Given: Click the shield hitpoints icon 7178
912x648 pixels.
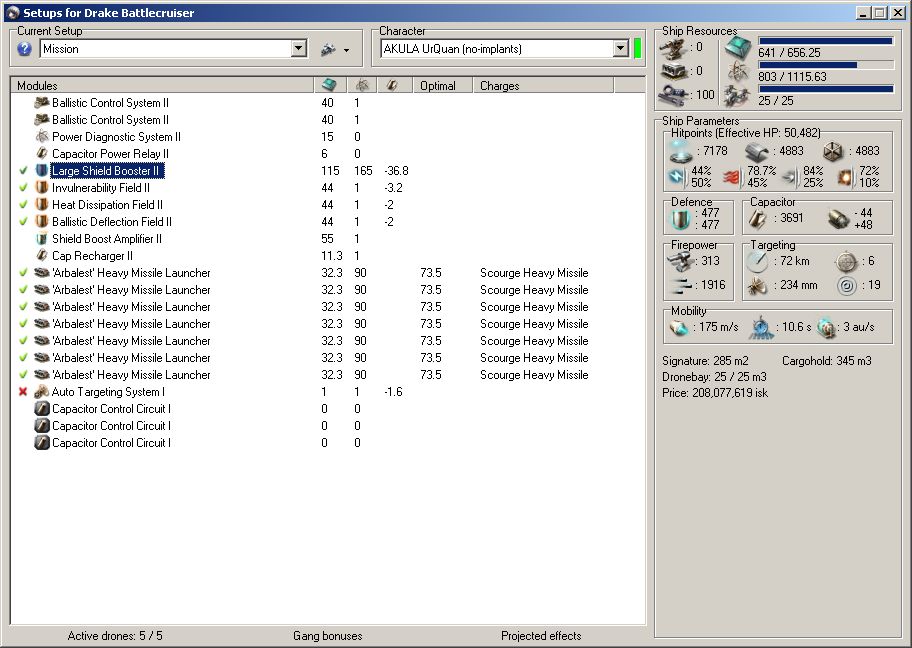Looking at the screenshot, I should (x=681, y=152).
